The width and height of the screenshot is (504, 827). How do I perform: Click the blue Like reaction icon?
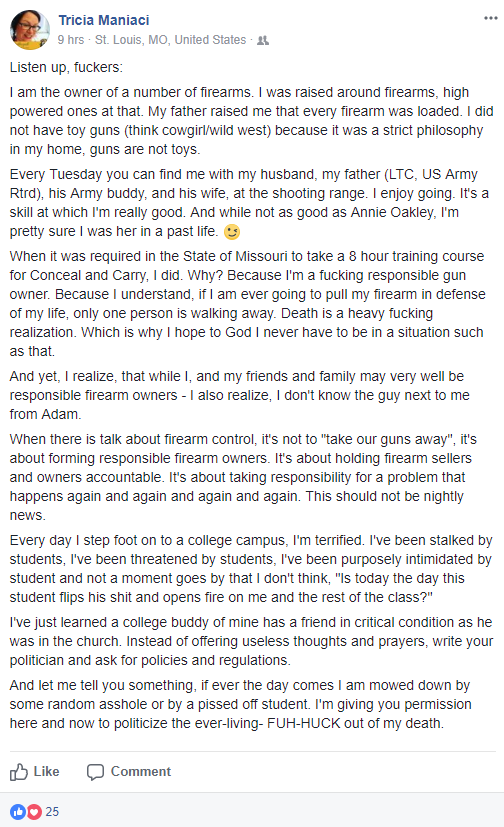(x=17, y=812)
